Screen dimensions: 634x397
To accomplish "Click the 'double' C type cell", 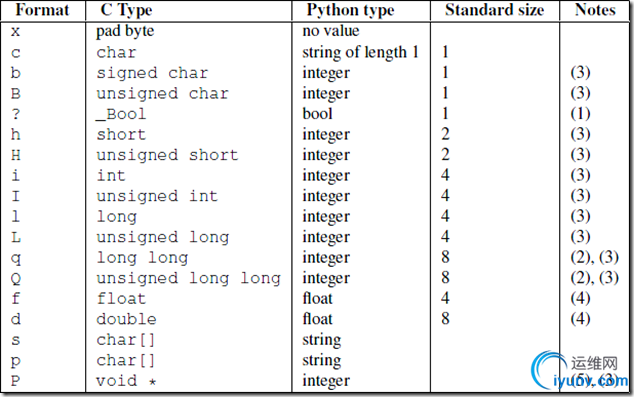I will 126,319.
